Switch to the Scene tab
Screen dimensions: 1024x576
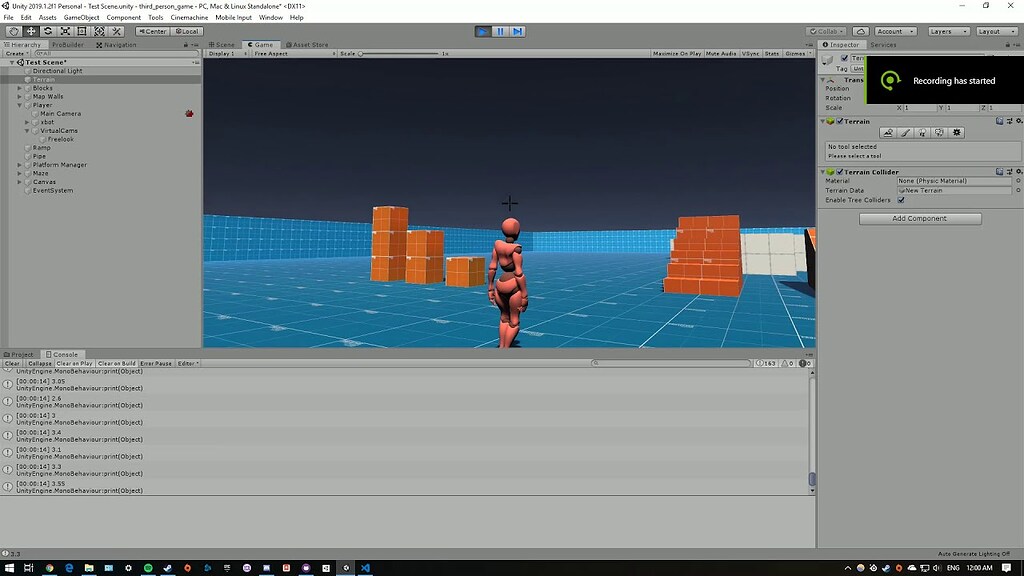click(222, 44)
